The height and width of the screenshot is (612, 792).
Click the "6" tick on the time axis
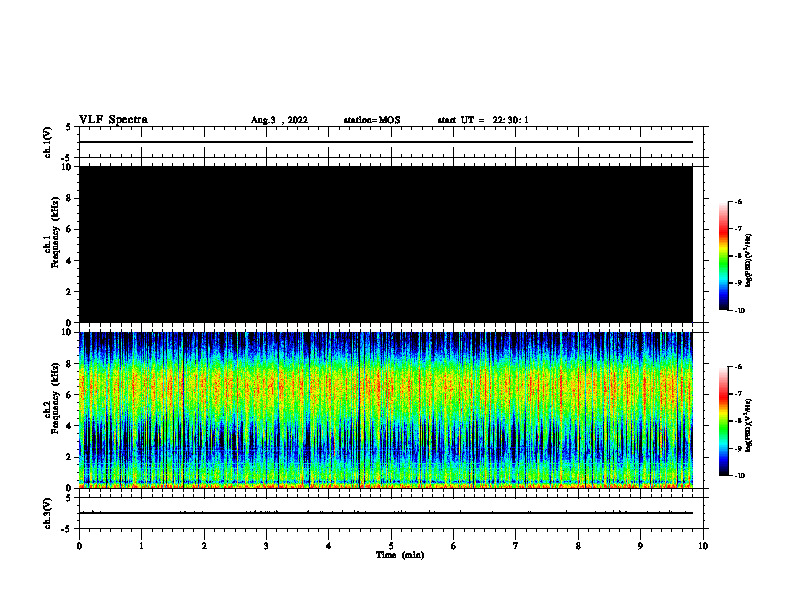click(x=454, y=546)
